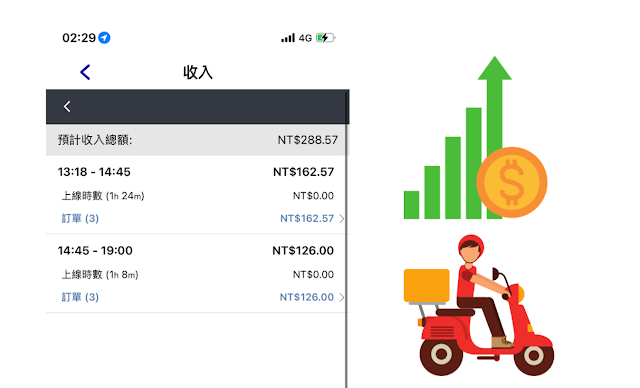Expand orders chevron next to NT$162.57

[342, 219]
